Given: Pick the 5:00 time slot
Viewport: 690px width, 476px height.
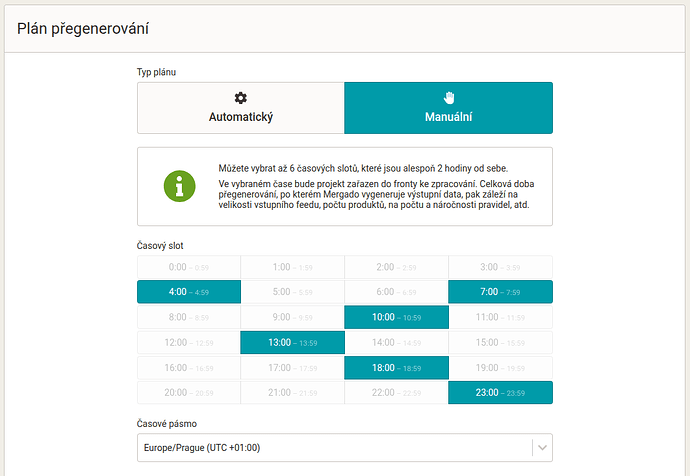Looking at the screenshot, I should coord(292,292).
